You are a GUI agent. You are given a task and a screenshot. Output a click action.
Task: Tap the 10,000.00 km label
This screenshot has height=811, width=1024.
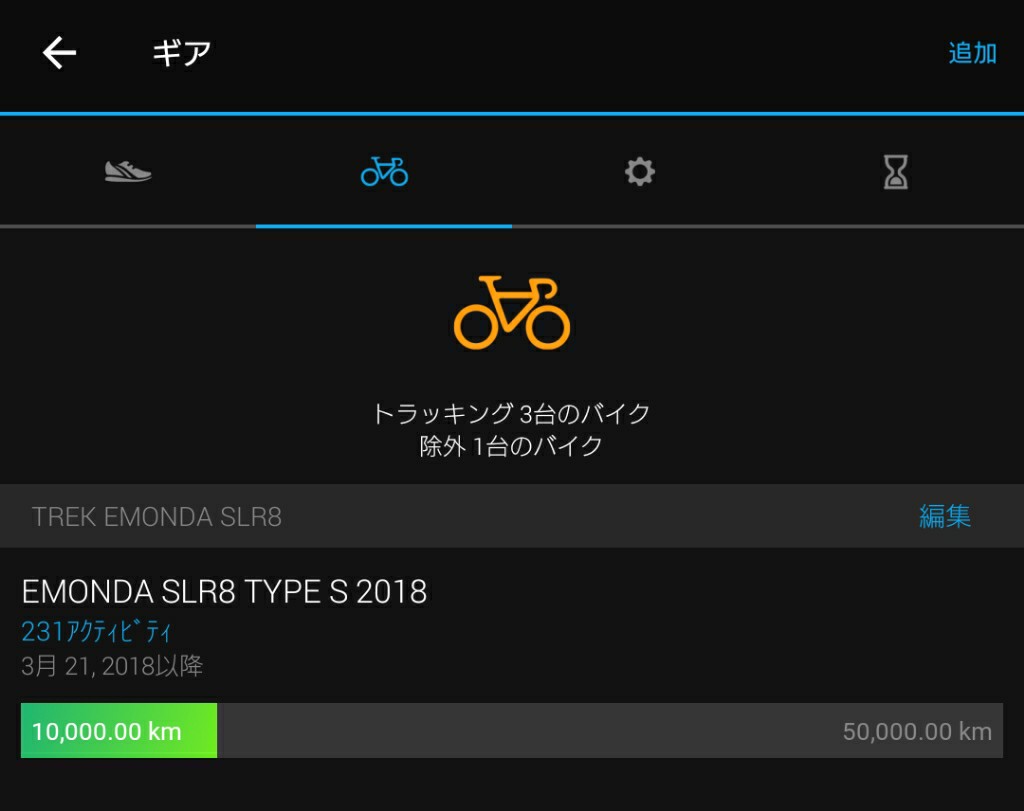point(106,731)
